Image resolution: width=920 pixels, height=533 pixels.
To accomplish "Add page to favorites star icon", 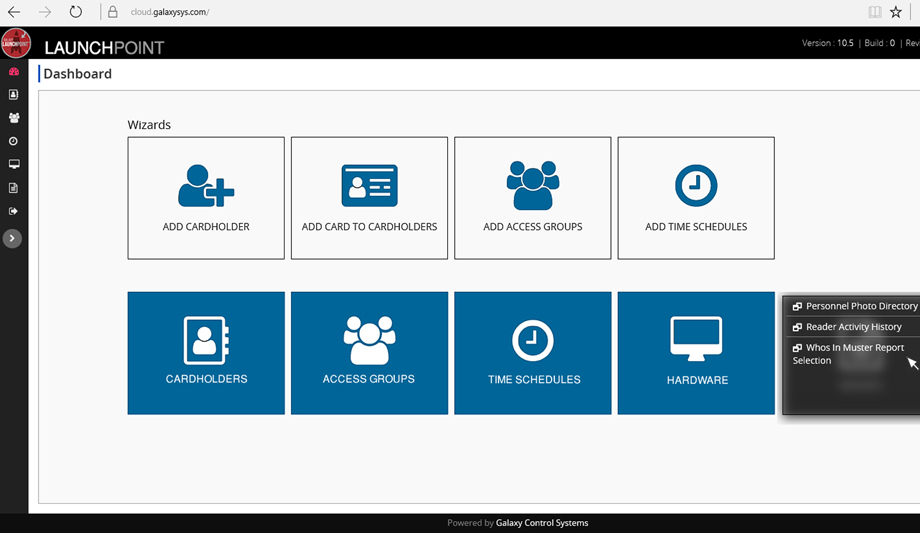I will (x=896, y=12).
